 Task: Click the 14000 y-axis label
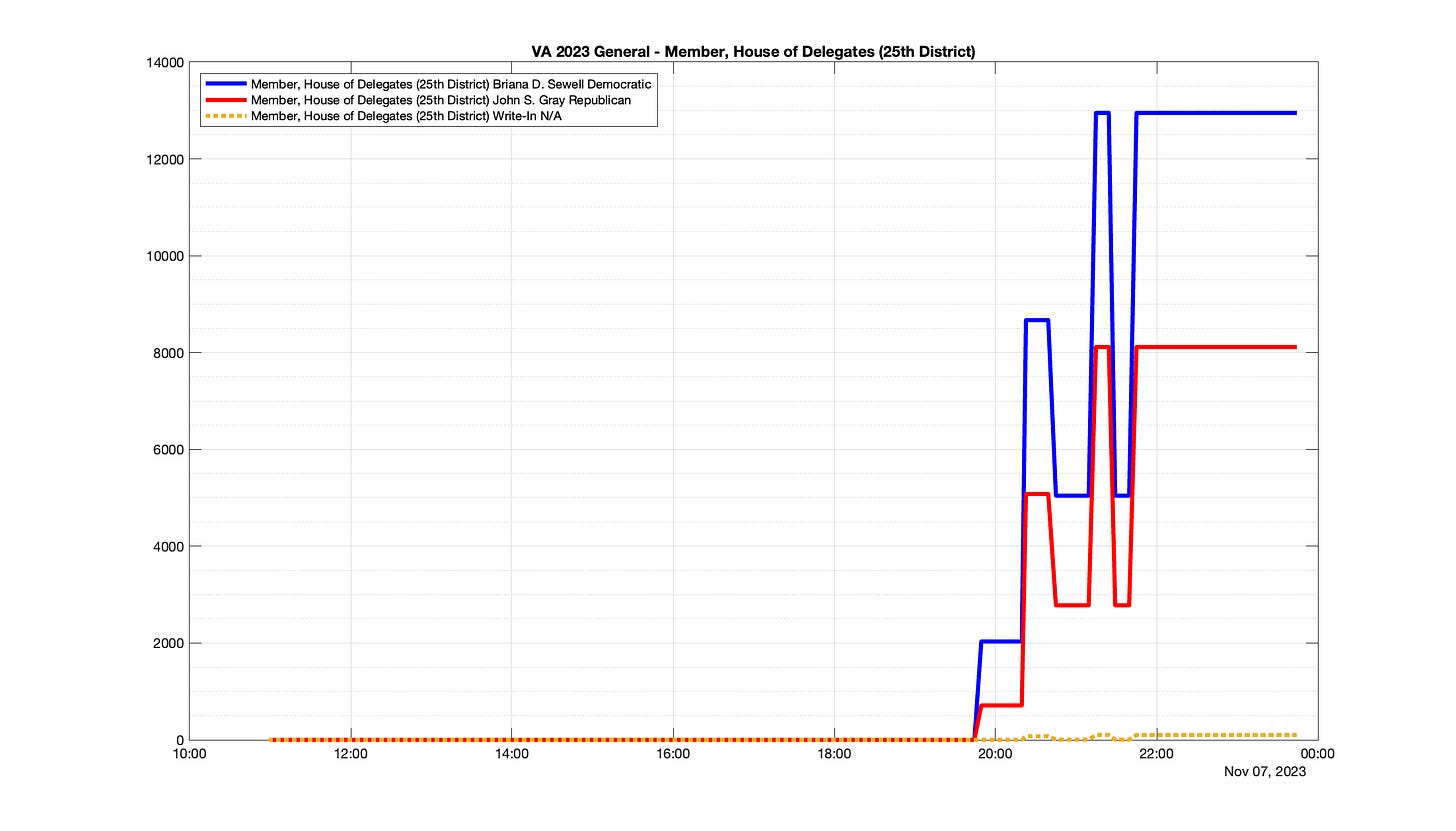(x=165, y=62)
